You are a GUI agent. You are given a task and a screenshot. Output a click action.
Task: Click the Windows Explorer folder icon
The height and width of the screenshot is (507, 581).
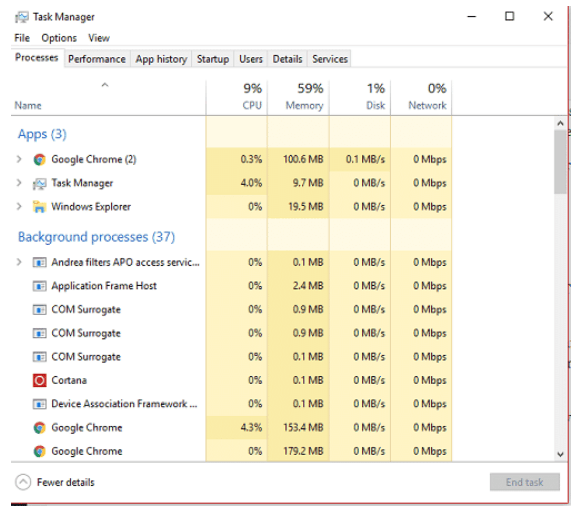(x=40, y=207)
